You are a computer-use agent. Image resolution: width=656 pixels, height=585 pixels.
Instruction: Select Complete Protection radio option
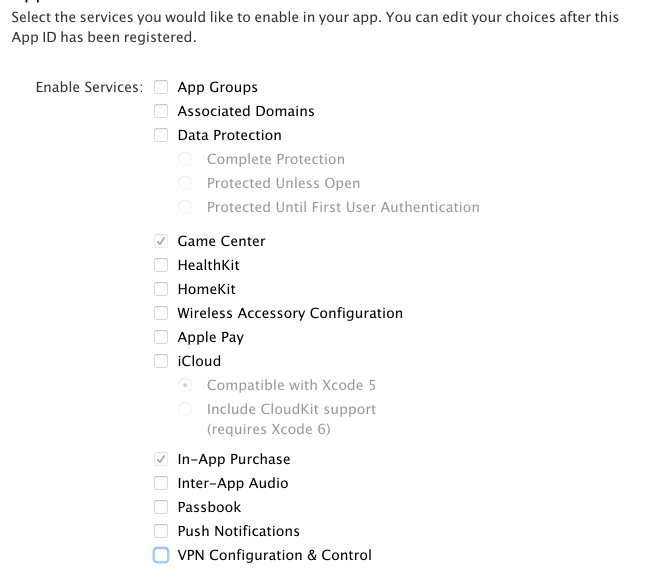pos(185,159)
